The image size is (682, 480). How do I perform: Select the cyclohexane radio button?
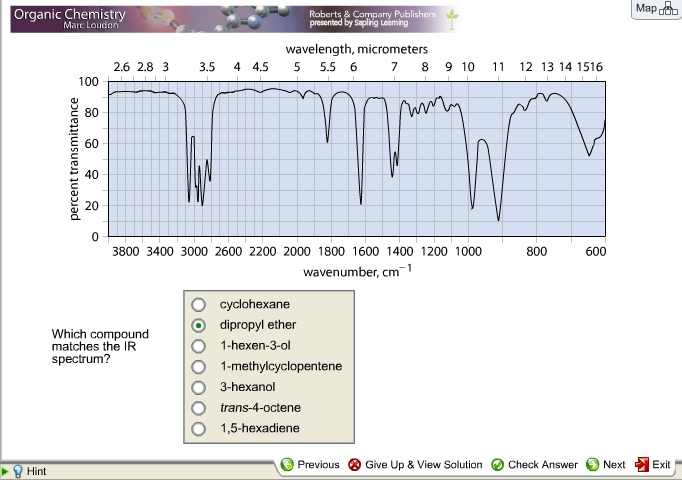click(198, 305)
